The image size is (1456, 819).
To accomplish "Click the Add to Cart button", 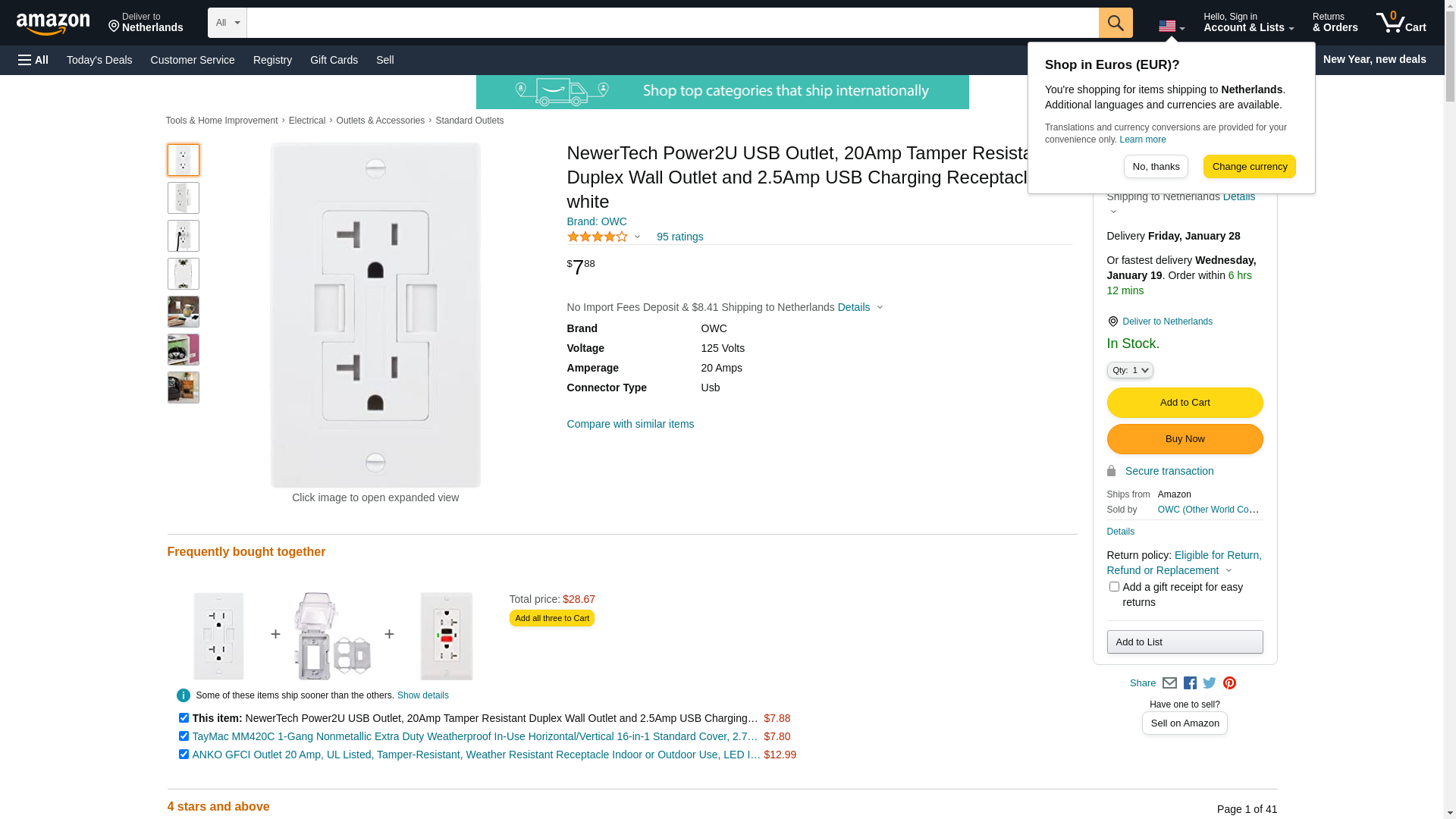I will click(x=1185, y=403).
